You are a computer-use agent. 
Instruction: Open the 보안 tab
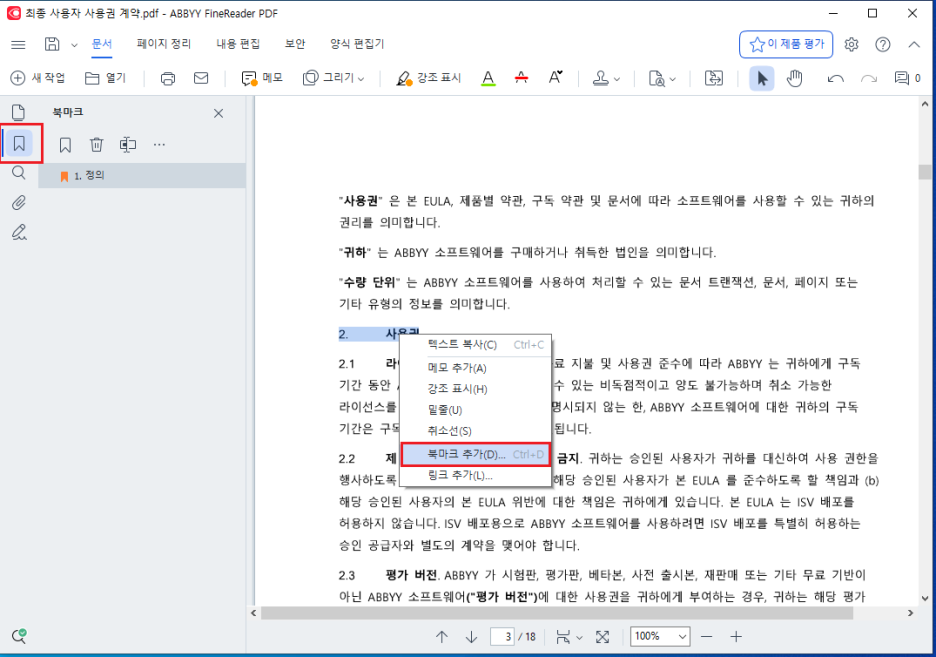(295, 44)
